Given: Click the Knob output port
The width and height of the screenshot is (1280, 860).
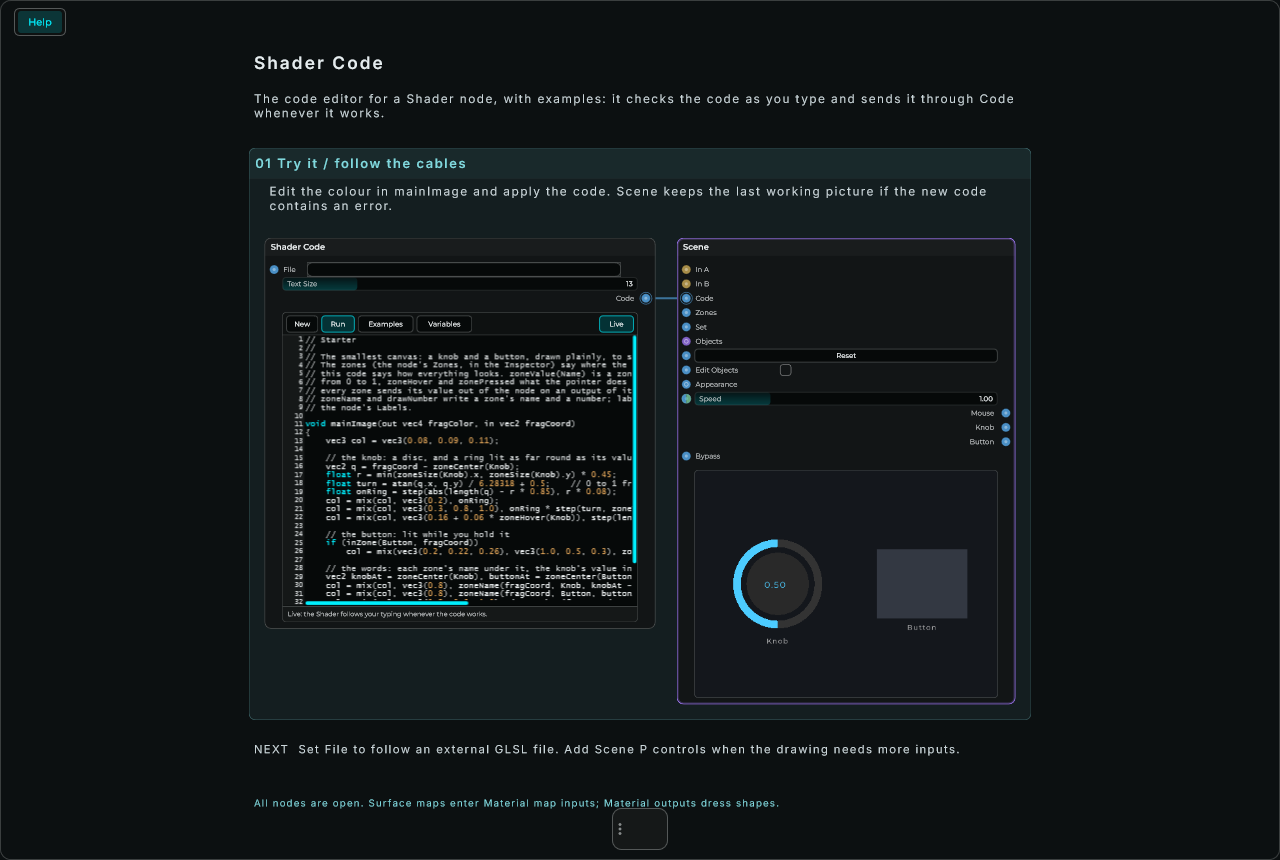Looking at the screenshot, I should click(x=1006, y=427).
